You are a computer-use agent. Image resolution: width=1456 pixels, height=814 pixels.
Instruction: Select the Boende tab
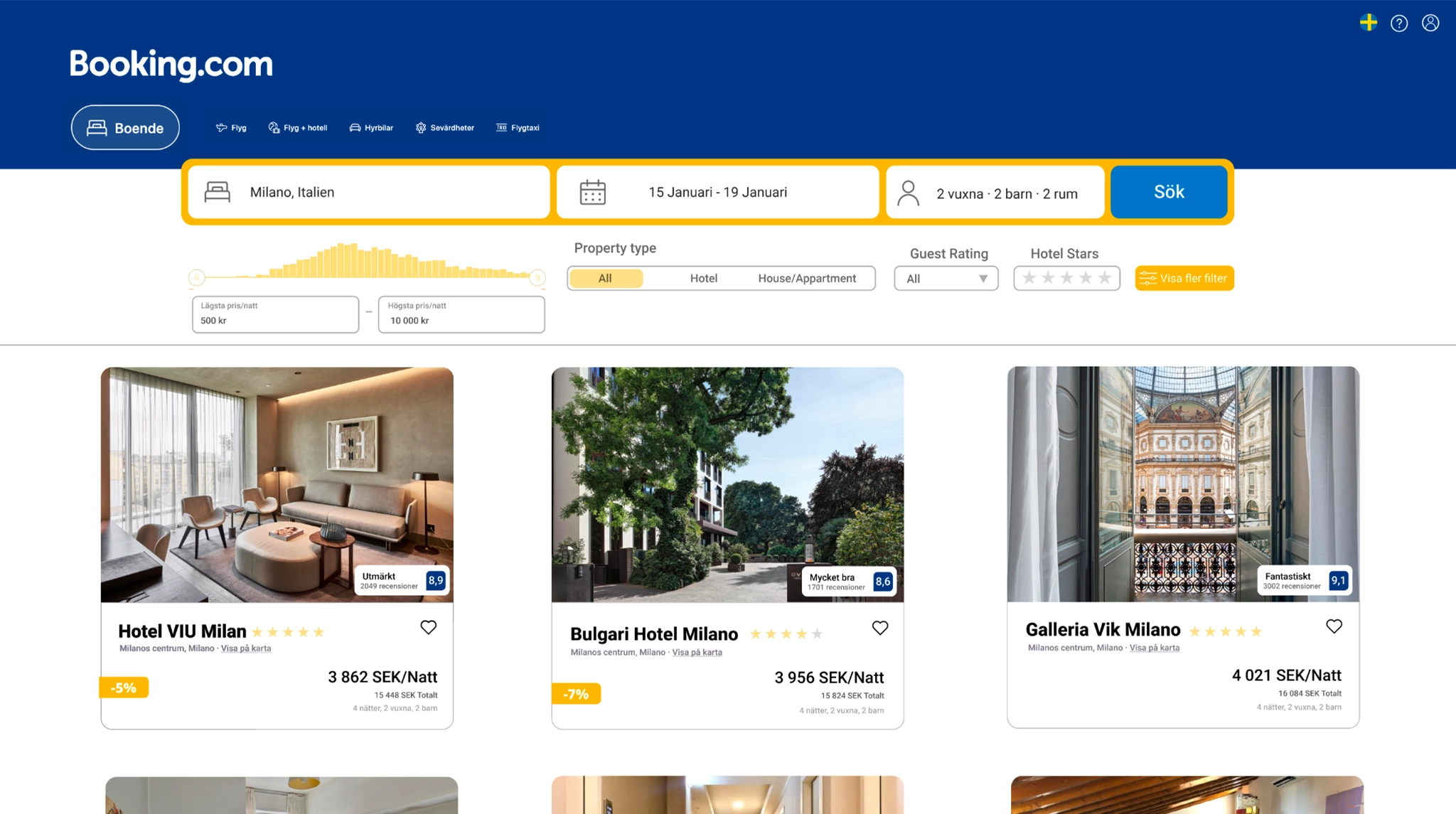[125, 128]
